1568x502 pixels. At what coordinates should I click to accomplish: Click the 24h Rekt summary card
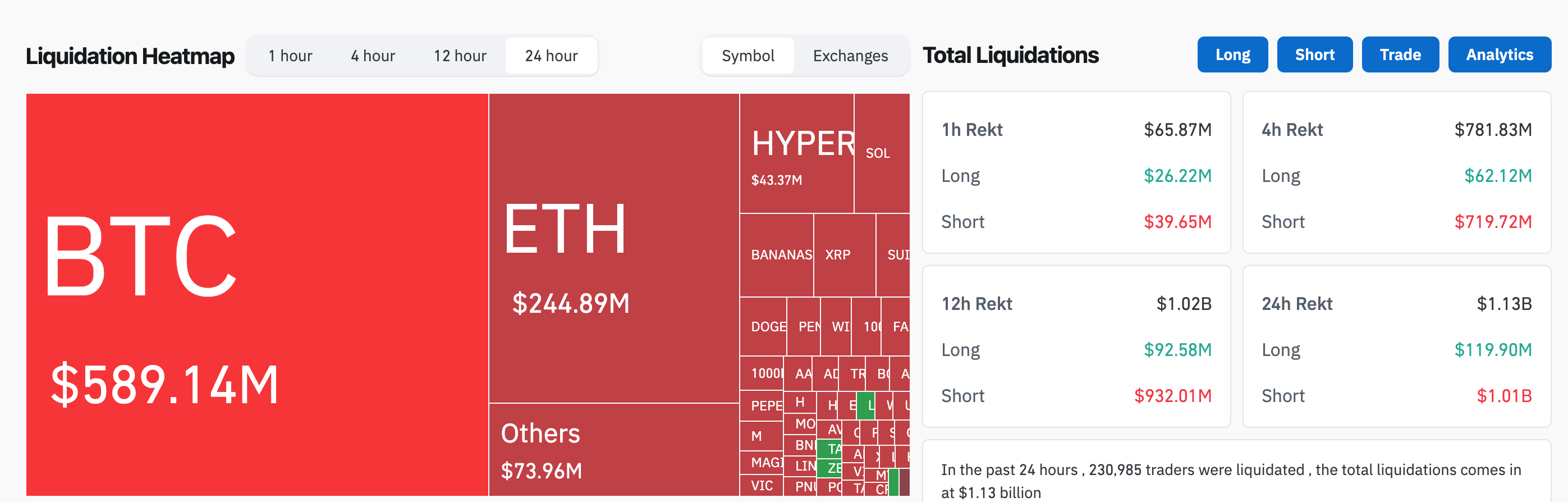click(1396, 346)
